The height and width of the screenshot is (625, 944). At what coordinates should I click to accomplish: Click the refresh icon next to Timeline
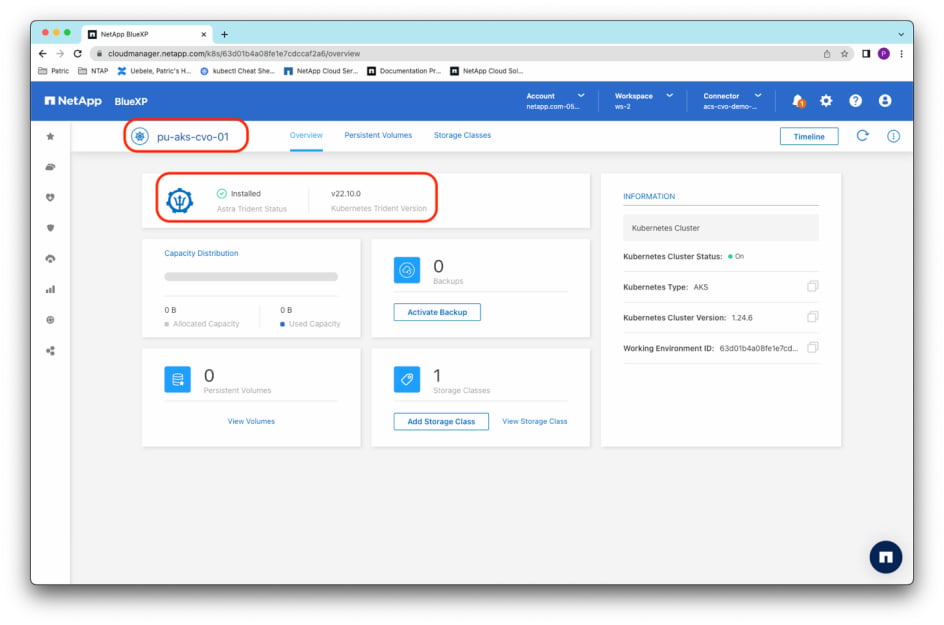click(862, 136)
